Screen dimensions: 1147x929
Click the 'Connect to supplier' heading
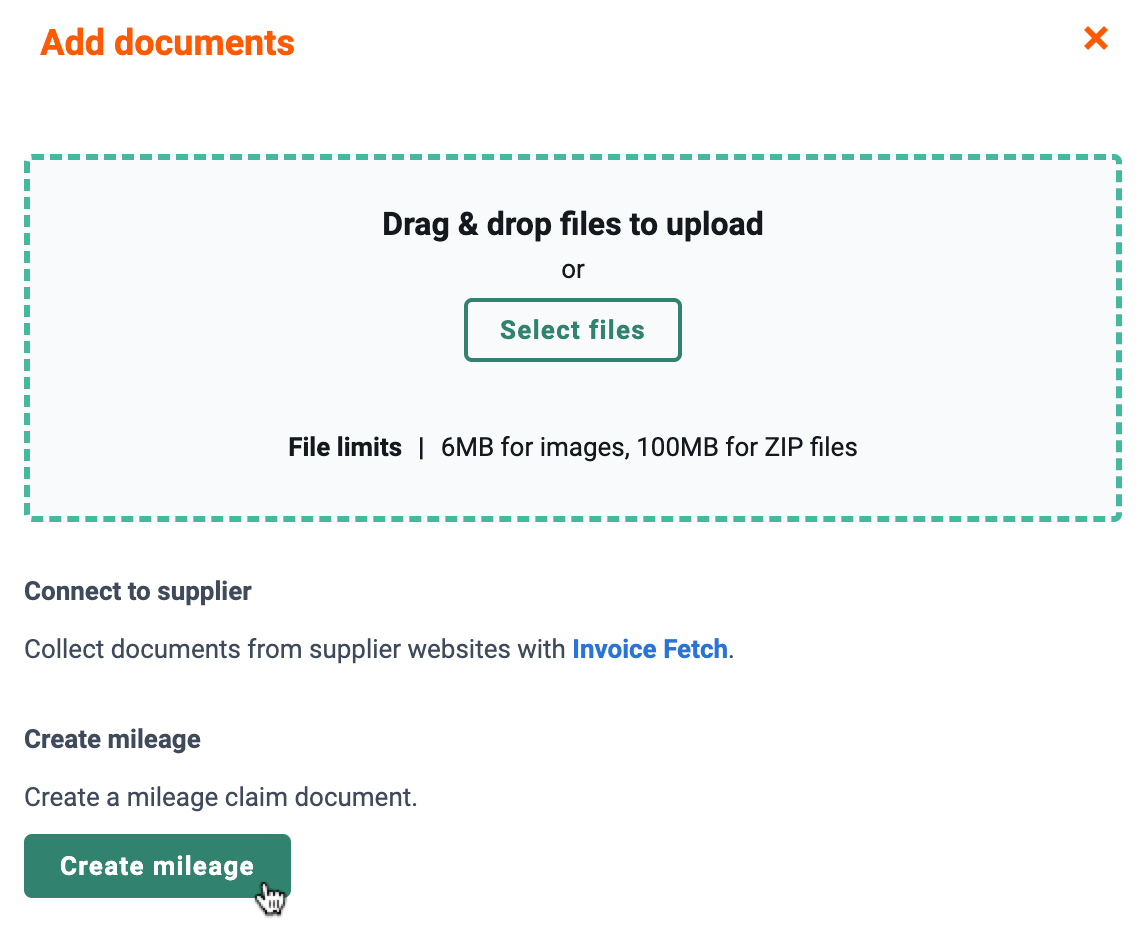138,591
